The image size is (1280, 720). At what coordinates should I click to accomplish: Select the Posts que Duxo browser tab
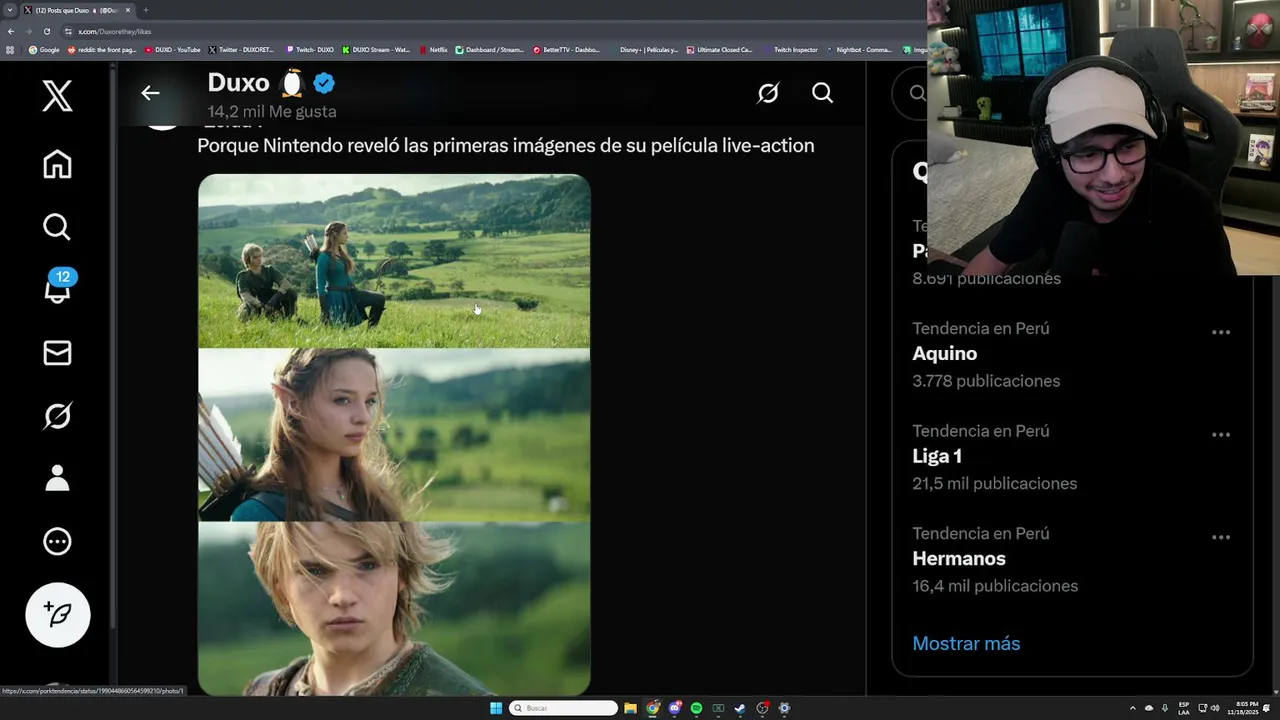pos(77,10)
